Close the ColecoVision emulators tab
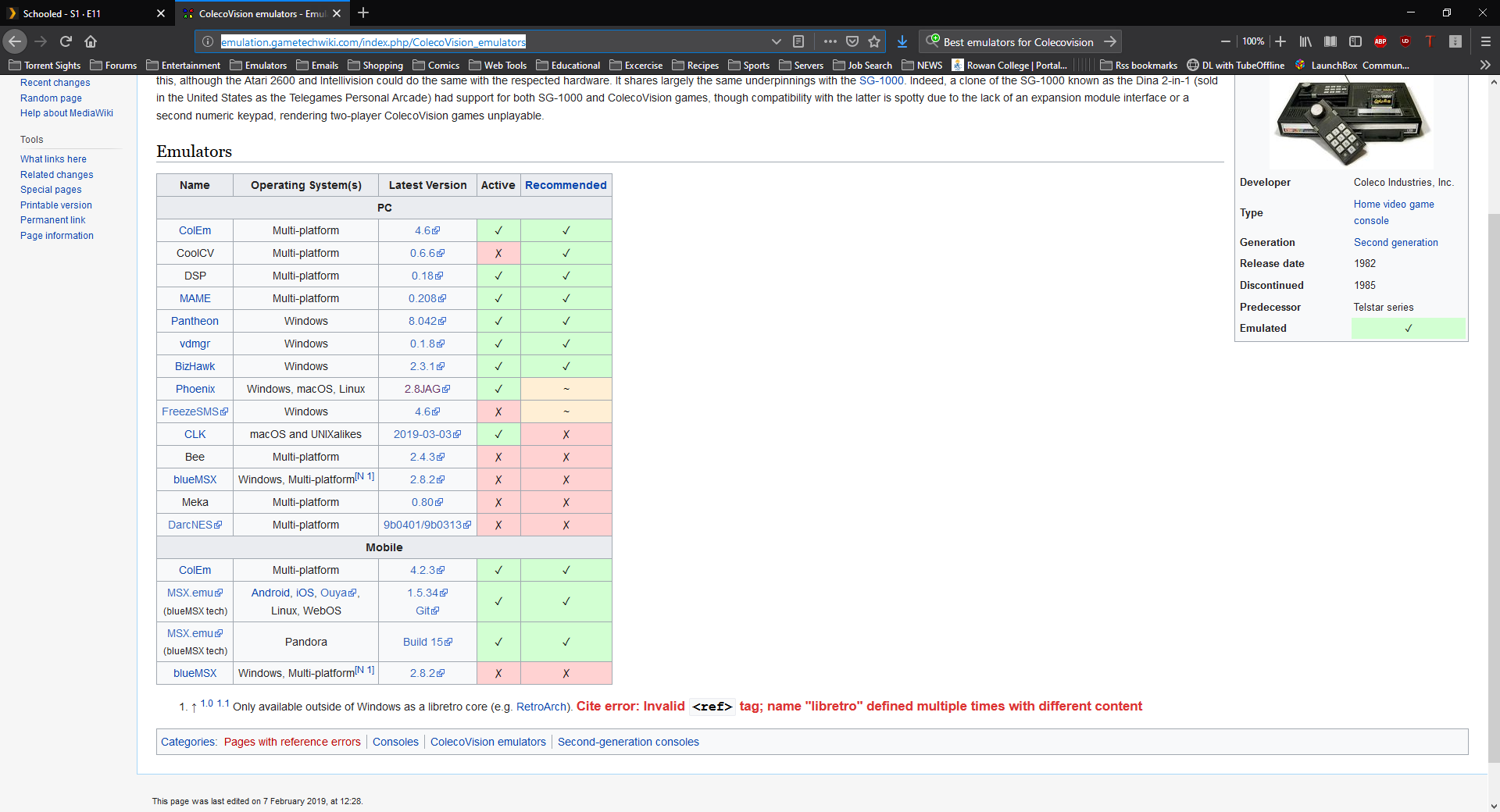 click(x=337, y=13)
